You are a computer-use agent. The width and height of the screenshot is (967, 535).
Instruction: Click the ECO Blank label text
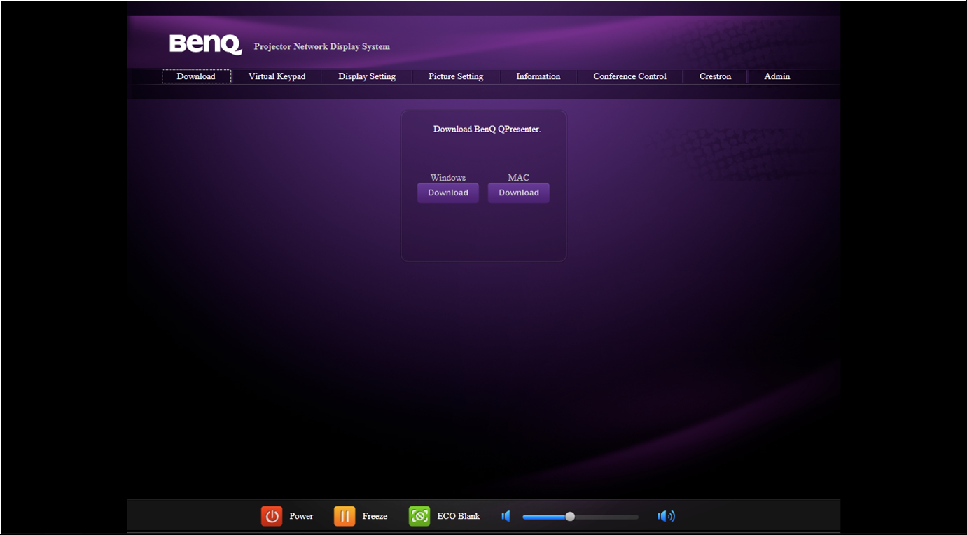pos(458,517)
